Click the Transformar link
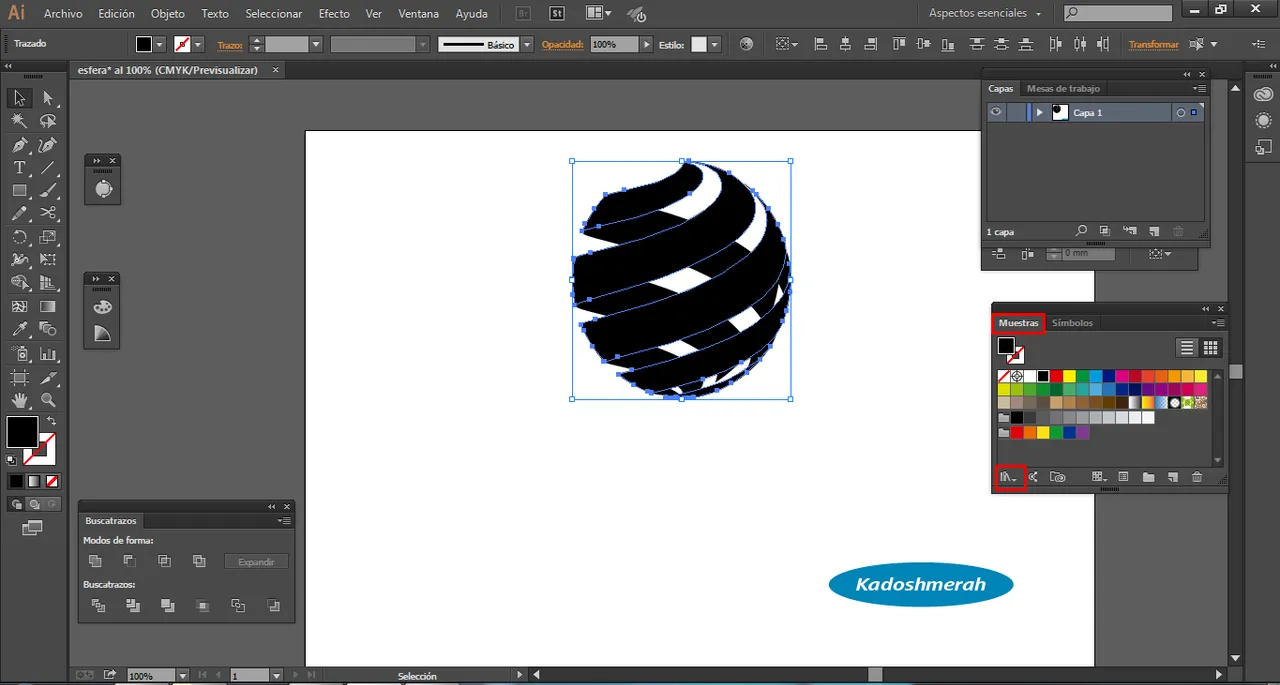1280x685 pixels. [1153, 45]
